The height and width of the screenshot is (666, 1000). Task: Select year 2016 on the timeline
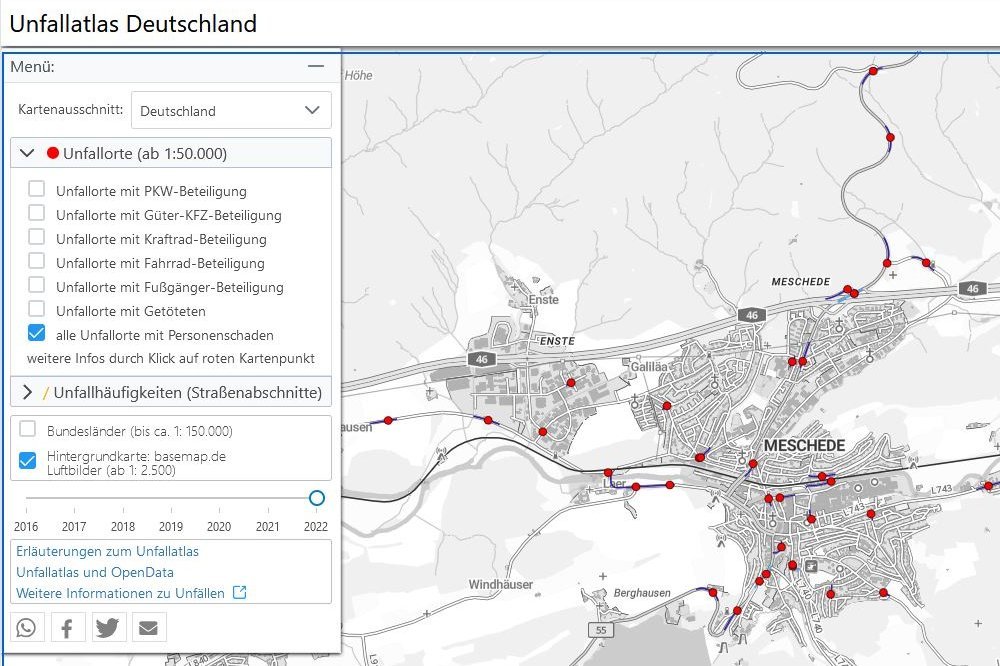pos(26,526)
